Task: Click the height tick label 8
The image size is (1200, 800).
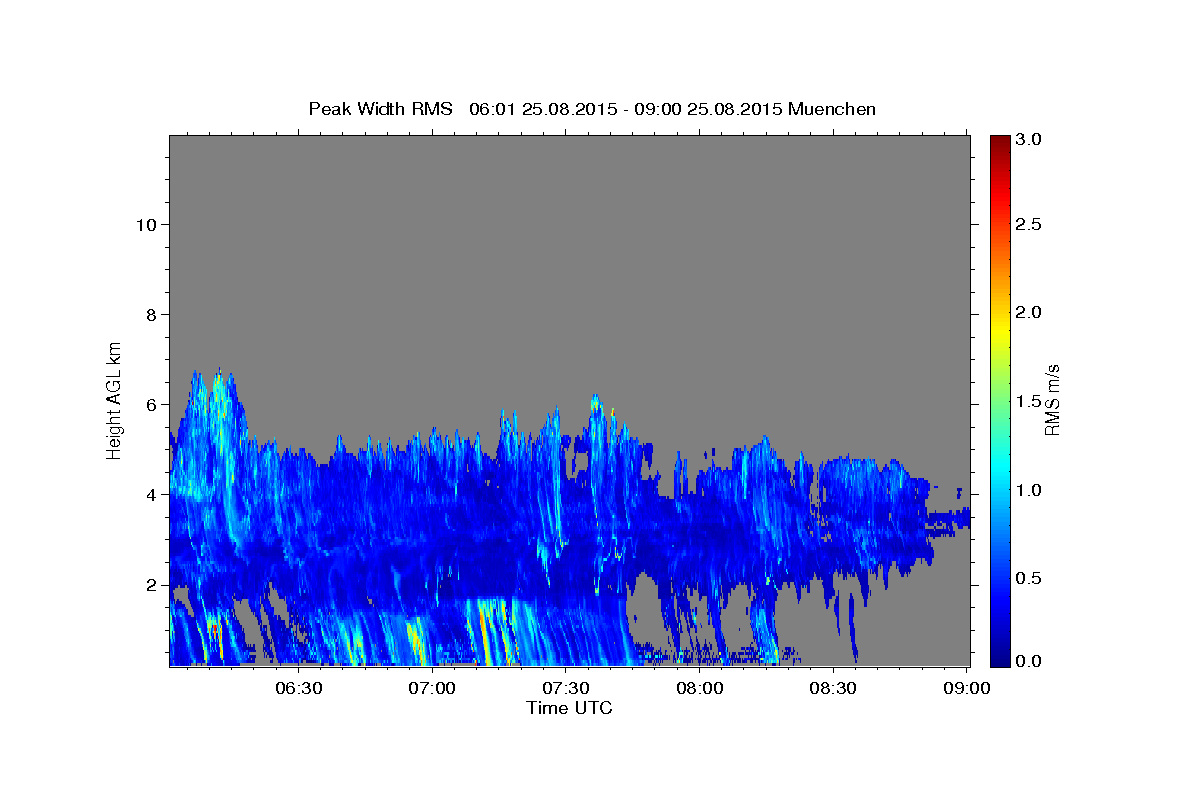Action: (154, 315)
